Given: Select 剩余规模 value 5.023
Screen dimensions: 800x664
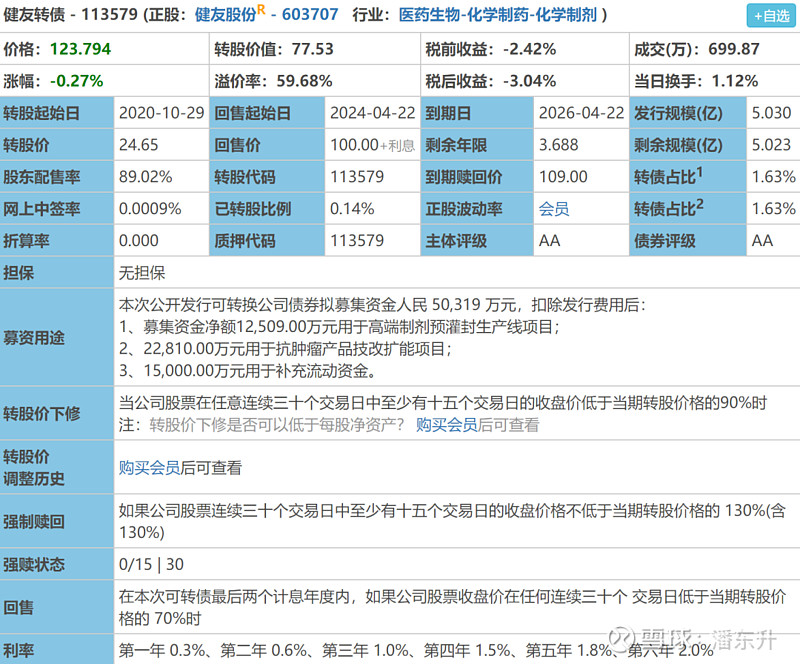Looking at the screenshot, I should [771, 145].
